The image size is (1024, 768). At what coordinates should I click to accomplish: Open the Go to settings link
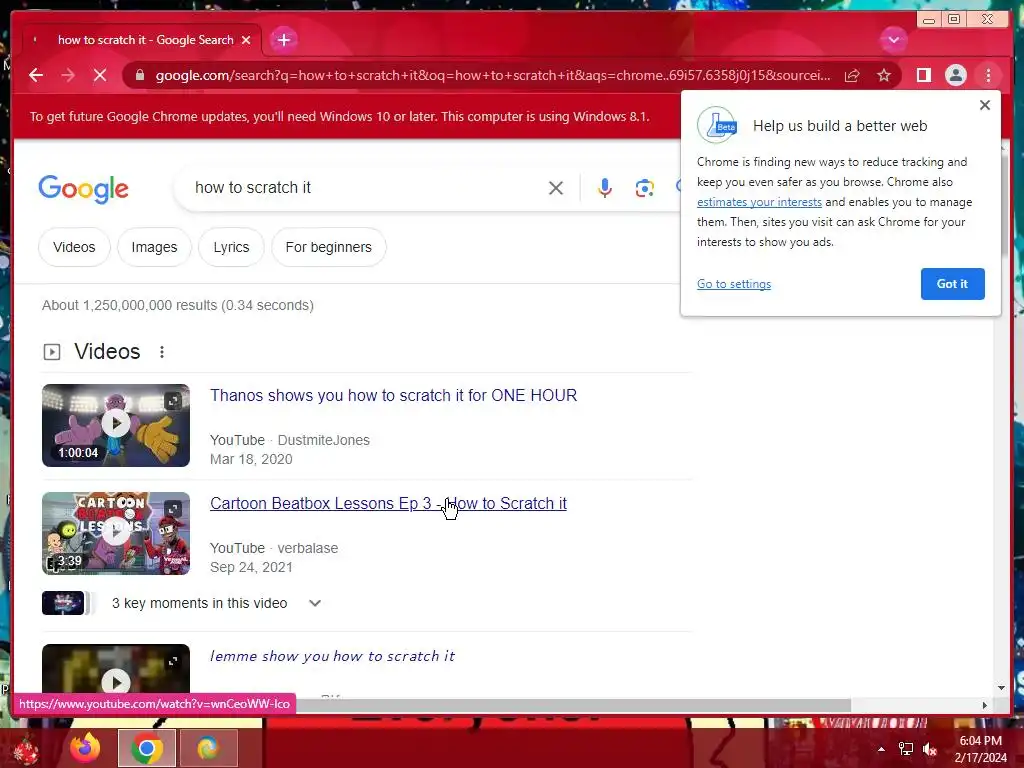click(x=734, y=284)
